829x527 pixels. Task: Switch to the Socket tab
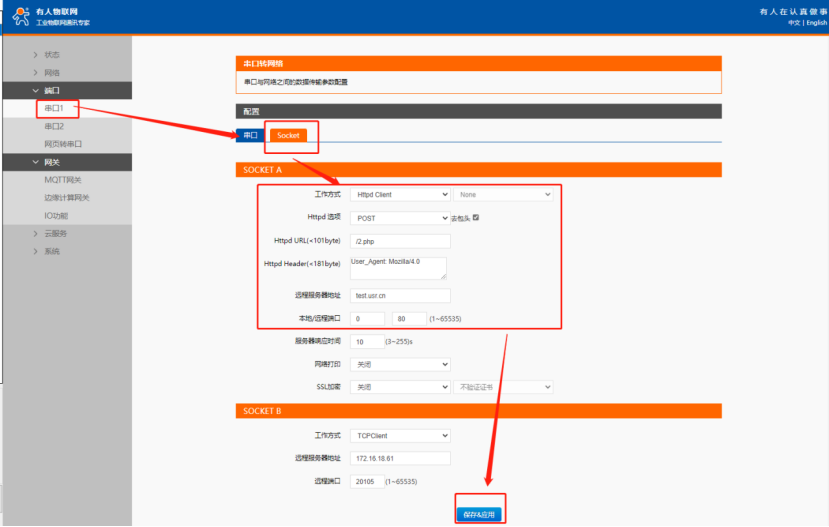288,135
